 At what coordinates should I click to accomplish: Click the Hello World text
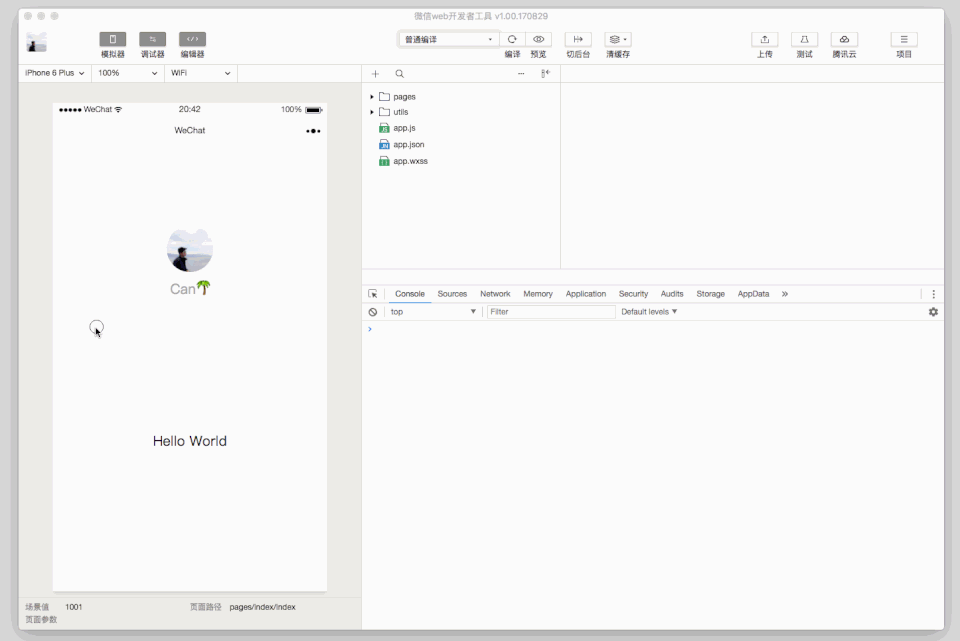click(x=190, y=441)
